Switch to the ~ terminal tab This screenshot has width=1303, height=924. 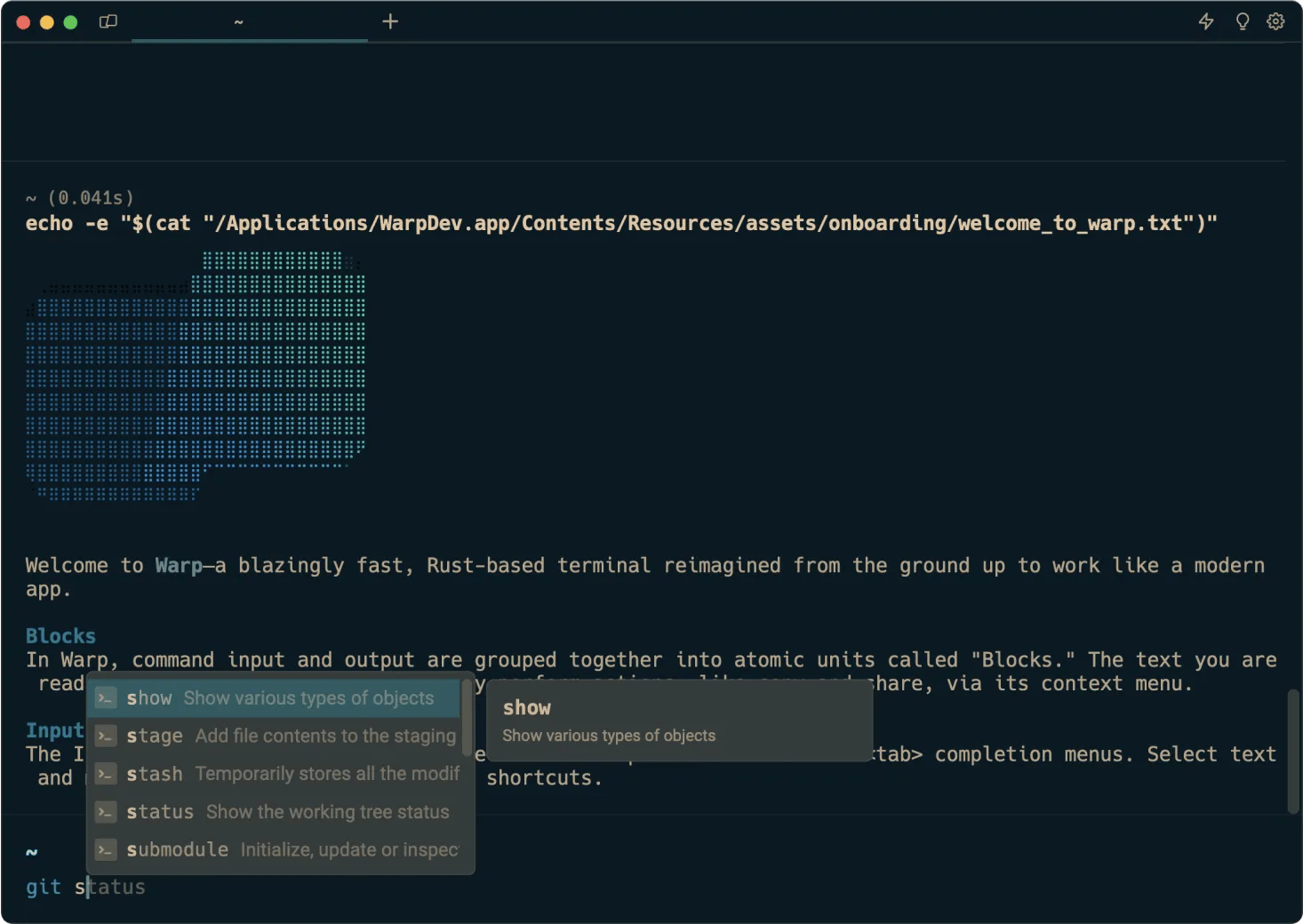coord(237,21)
